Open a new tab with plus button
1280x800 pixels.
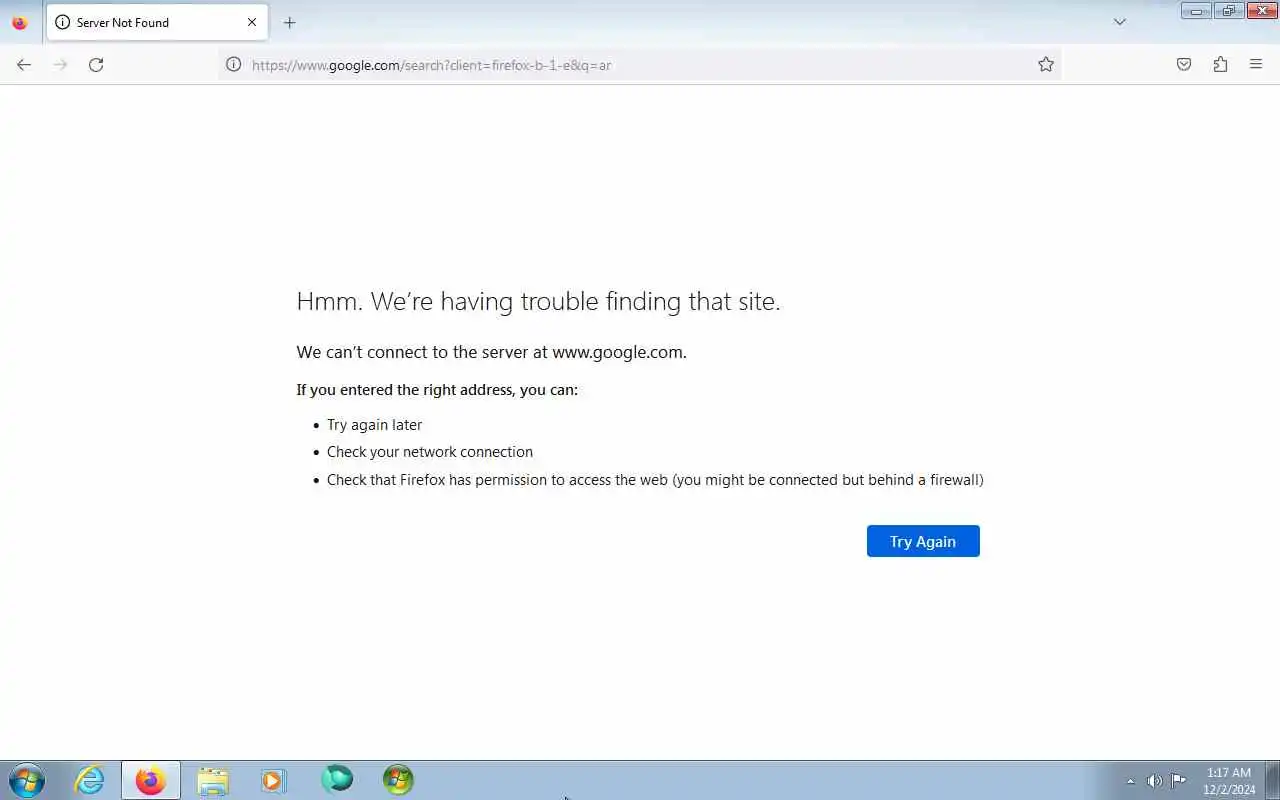coord(289,22)
